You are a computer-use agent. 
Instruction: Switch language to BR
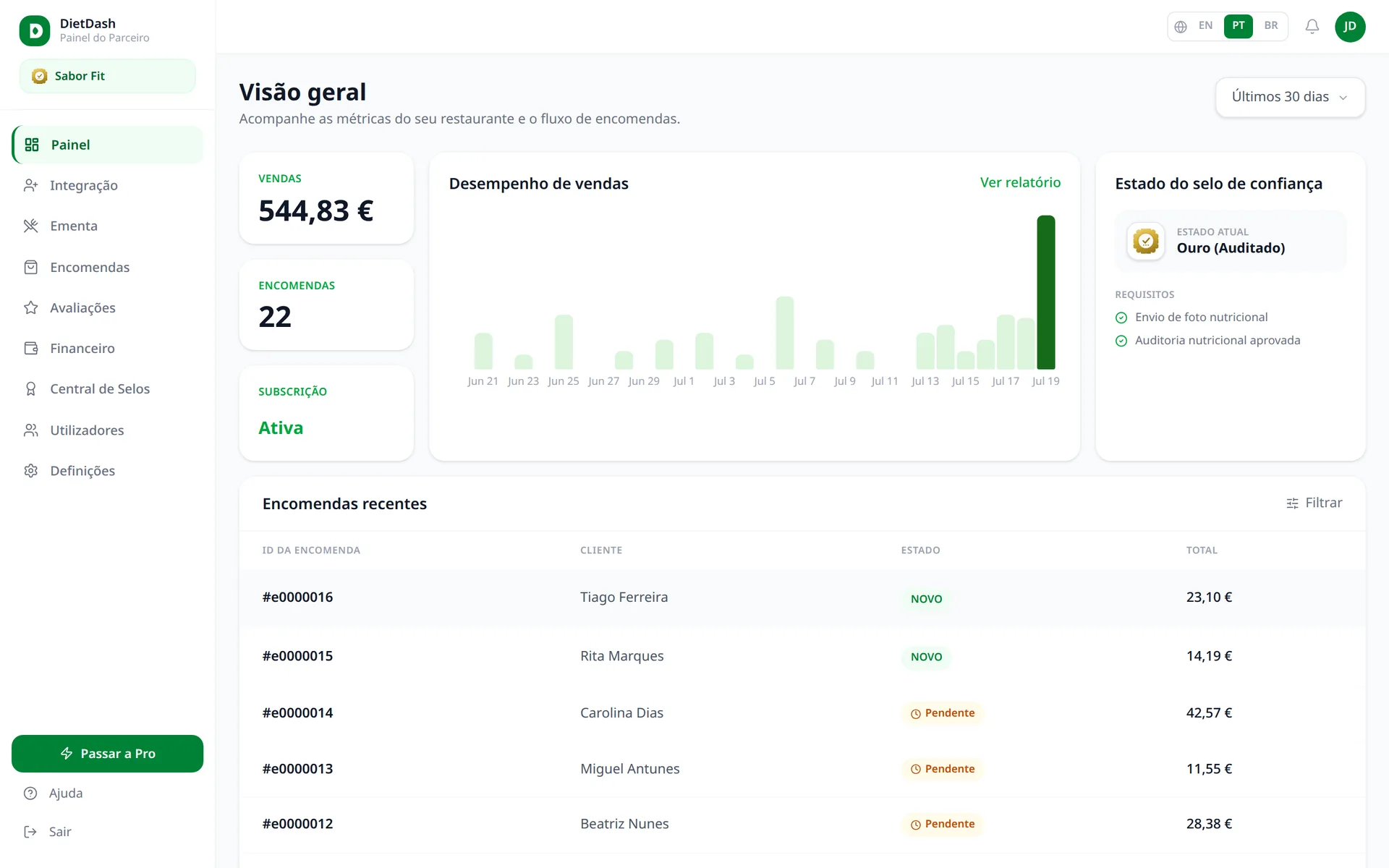1271,26
